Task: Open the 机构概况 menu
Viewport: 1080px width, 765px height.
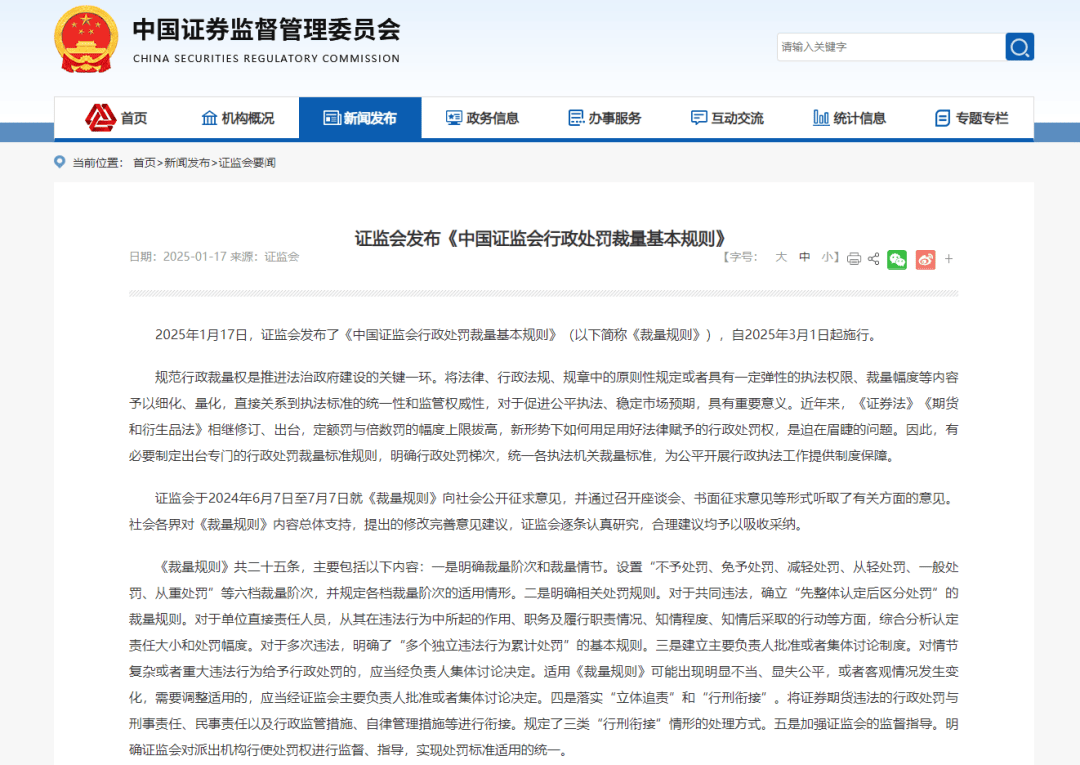Action: (238, 118)
